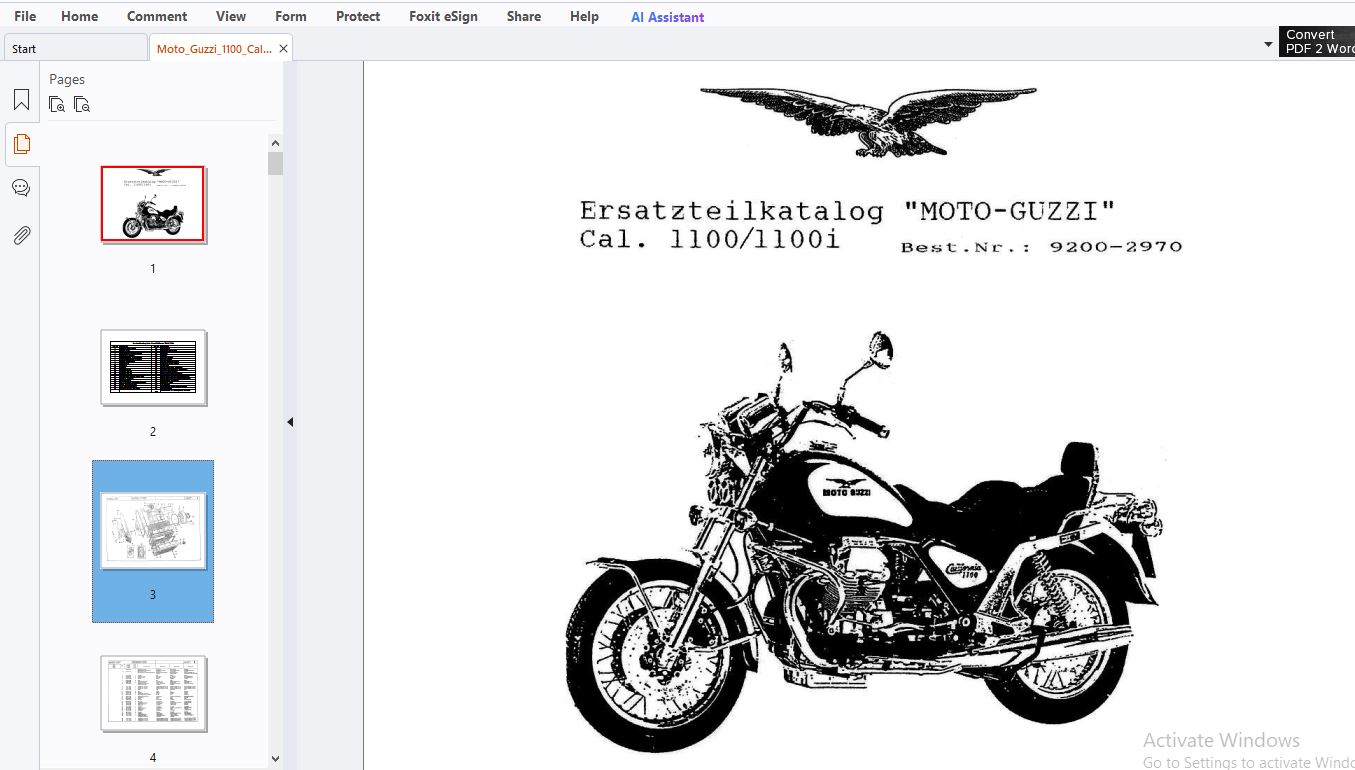Open the File menu

pyautogui.click(x=25, y=16)
